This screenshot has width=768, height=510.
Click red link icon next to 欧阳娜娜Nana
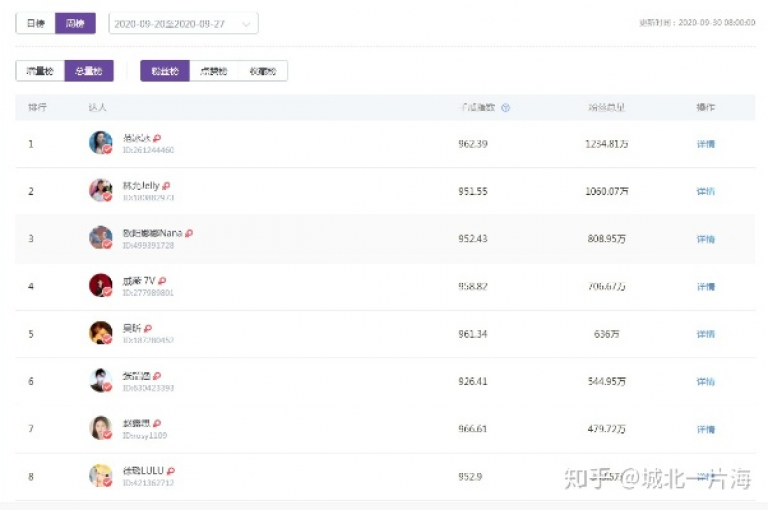[x=189, y=234]
